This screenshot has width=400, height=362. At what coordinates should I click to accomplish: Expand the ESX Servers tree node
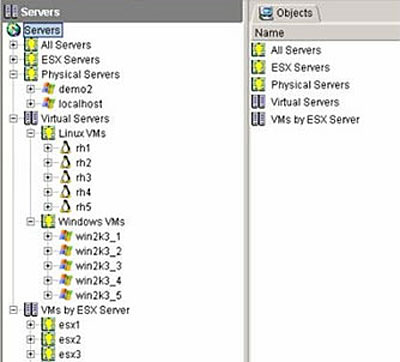(x=13, y=60)
